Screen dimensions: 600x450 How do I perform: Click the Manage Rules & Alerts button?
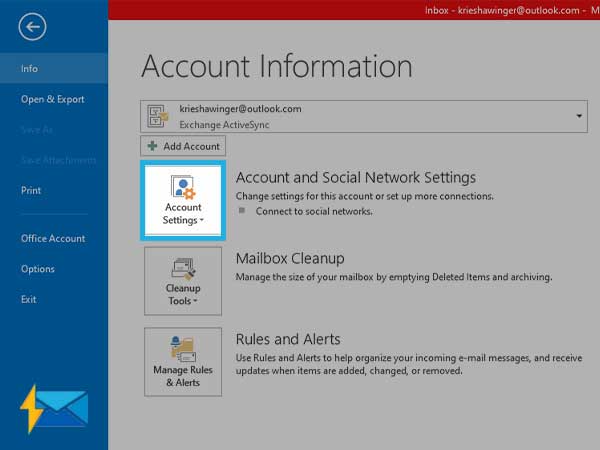pos(183,362)
